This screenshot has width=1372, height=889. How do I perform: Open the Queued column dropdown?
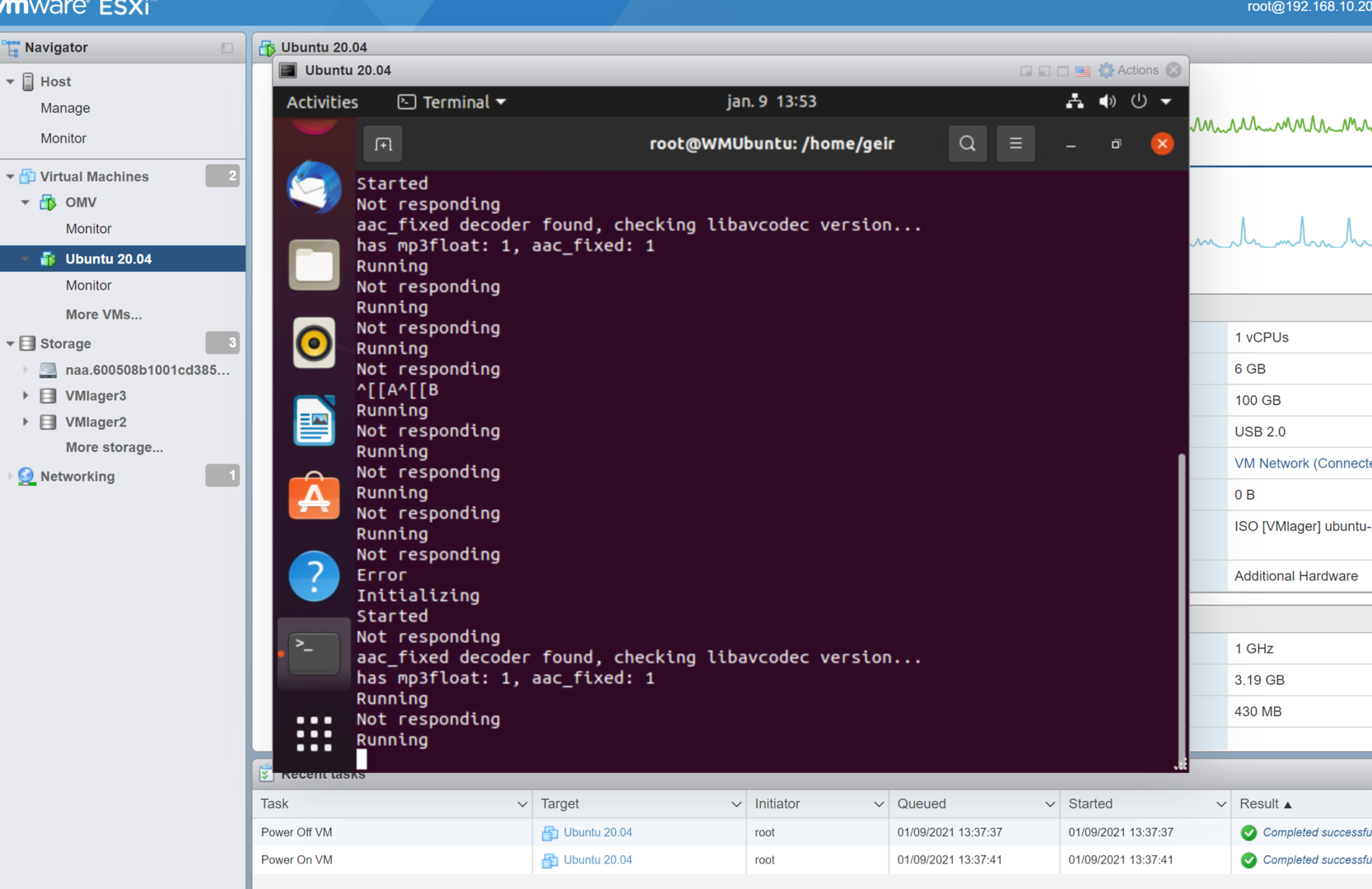(1050, 804)
